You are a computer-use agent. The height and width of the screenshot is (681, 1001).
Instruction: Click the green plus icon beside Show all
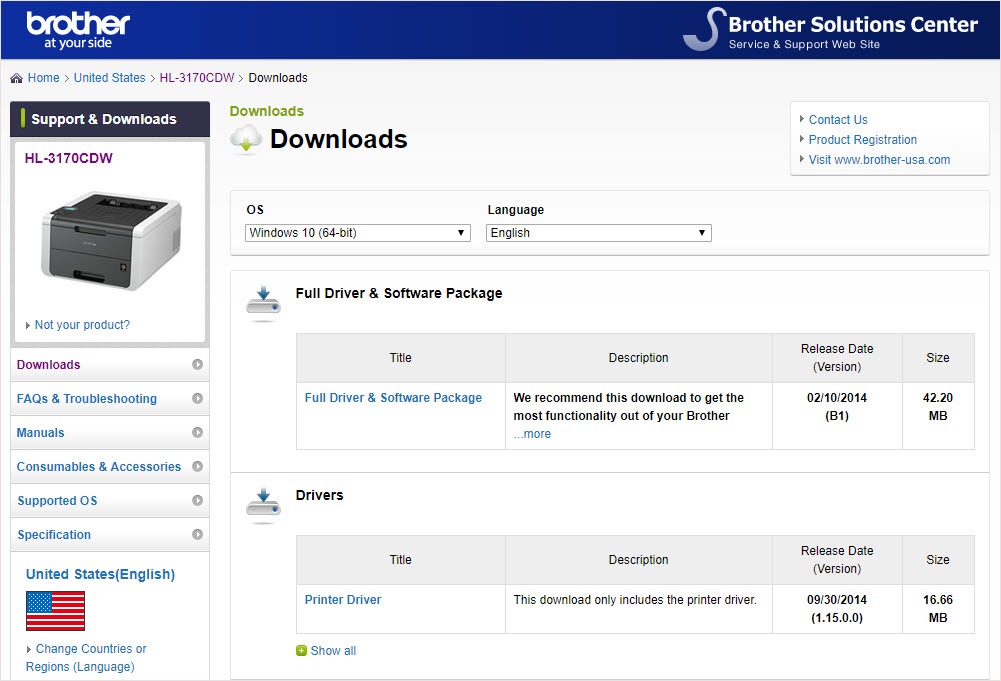pos(301,650)
